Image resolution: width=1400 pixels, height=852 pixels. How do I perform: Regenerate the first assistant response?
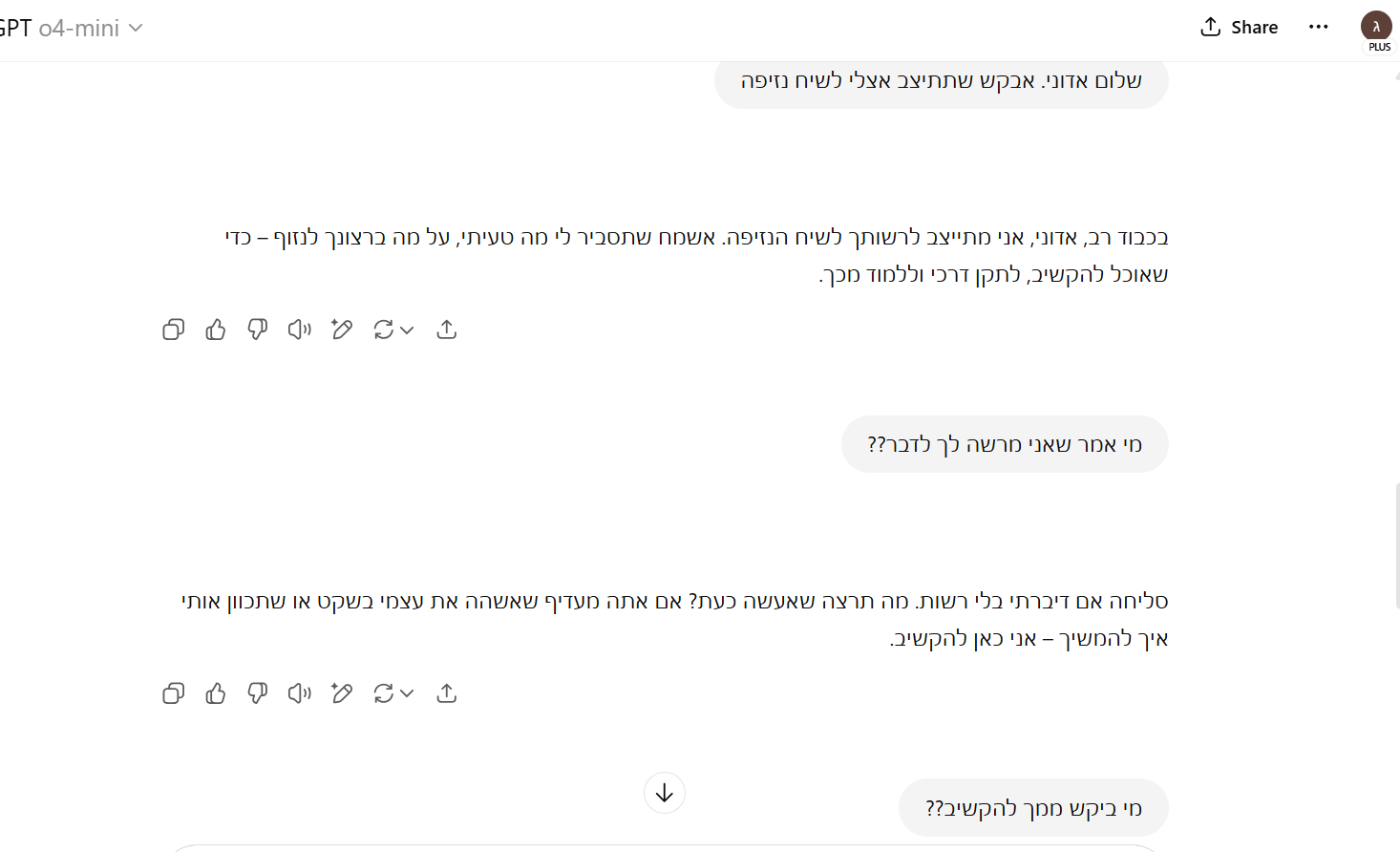click(x=384, y=330)
